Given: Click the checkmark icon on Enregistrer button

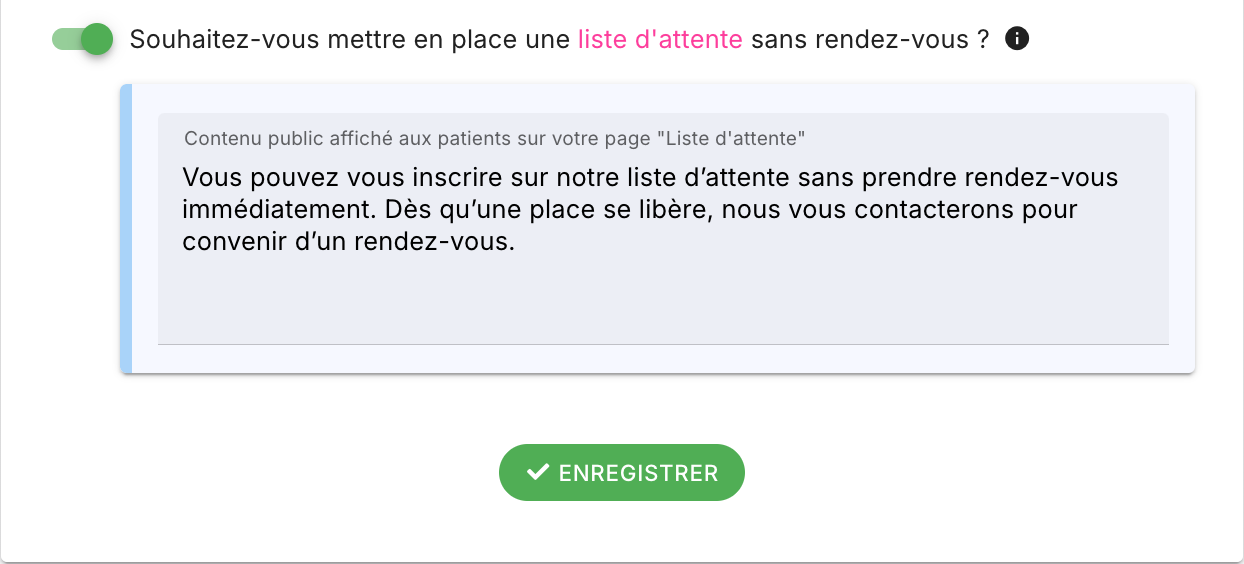Looking at the screenshot, I should (x=538, y=472).
